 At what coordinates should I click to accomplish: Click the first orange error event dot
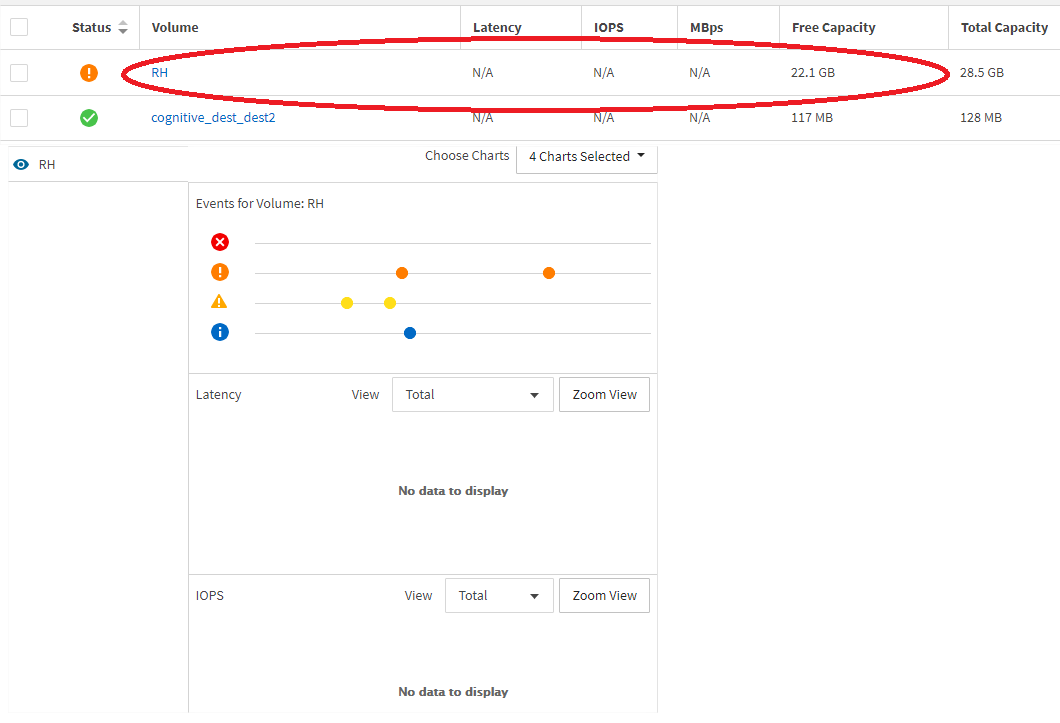[x=402, y=273]
